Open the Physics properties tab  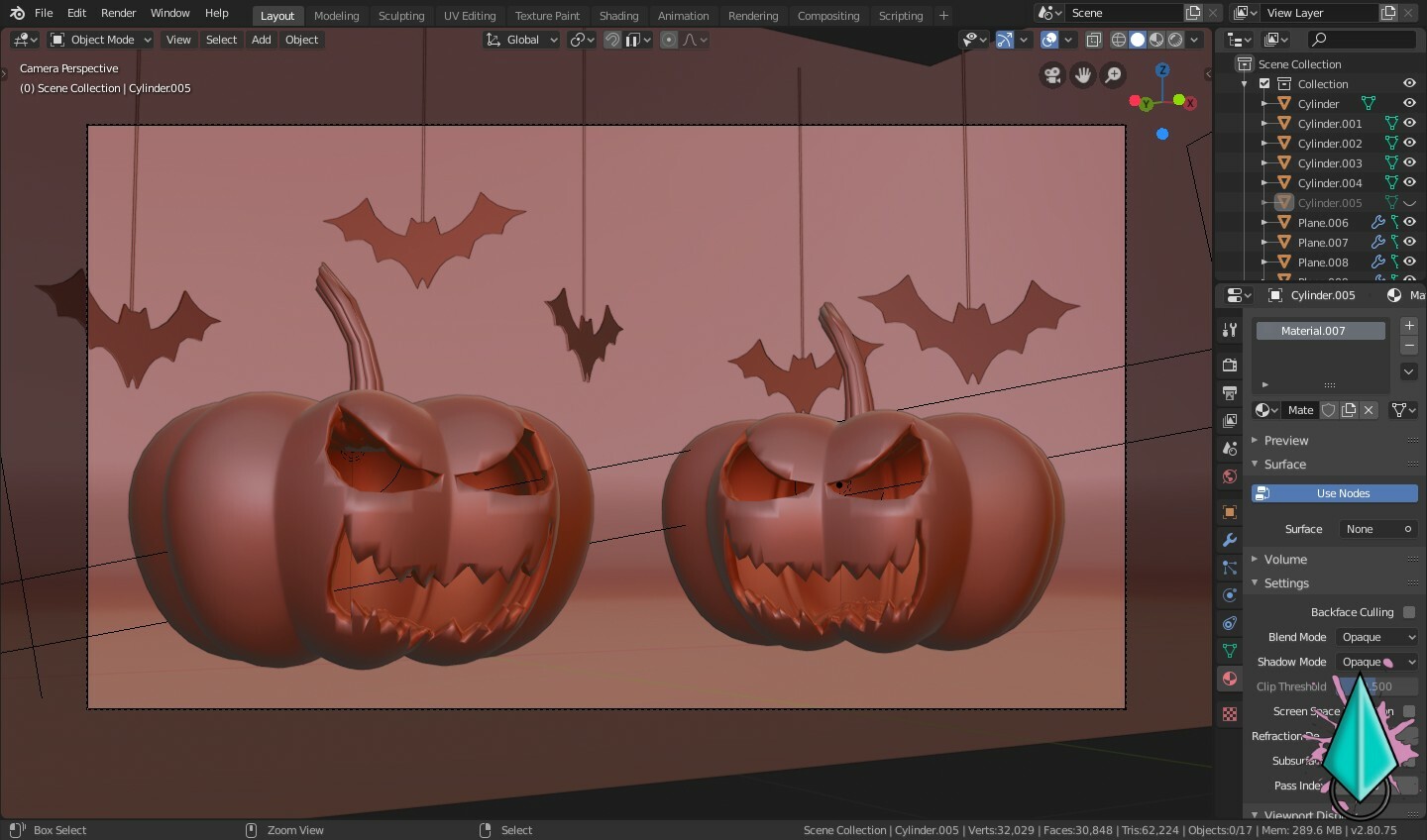1230,595
